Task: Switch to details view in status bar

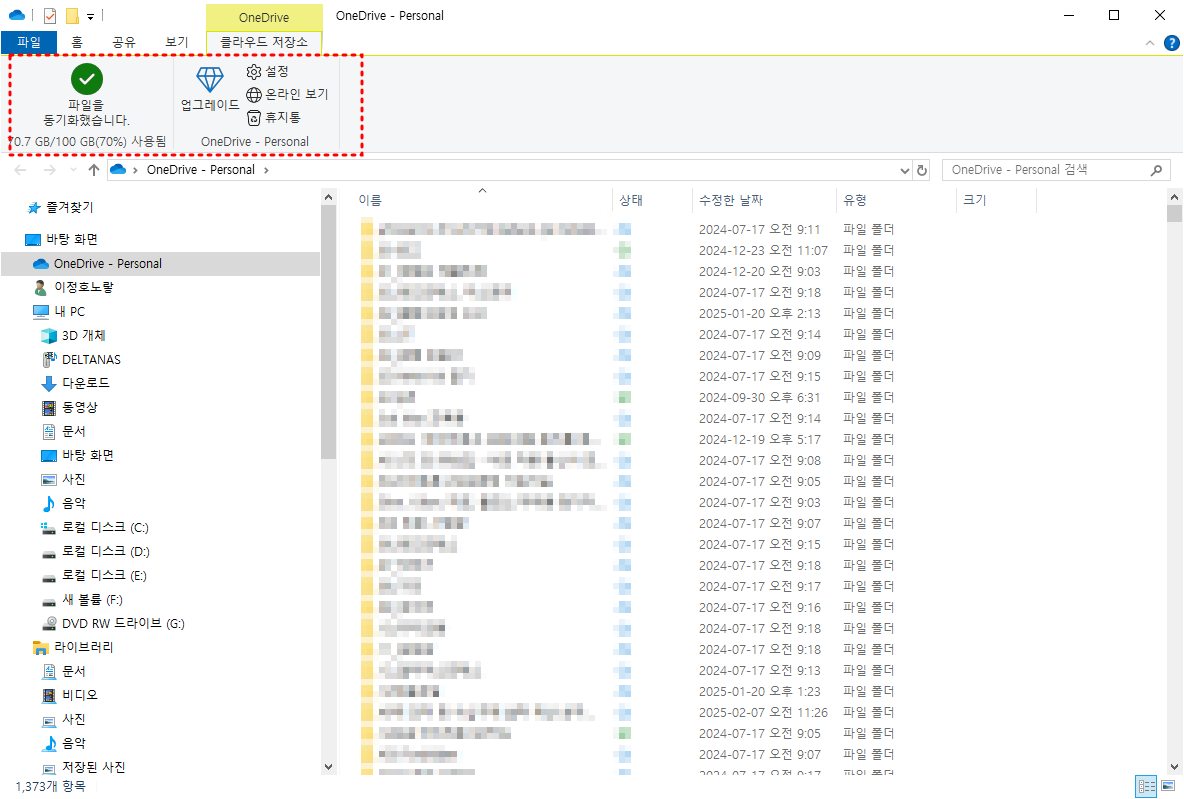Action: click(1147, 786)
